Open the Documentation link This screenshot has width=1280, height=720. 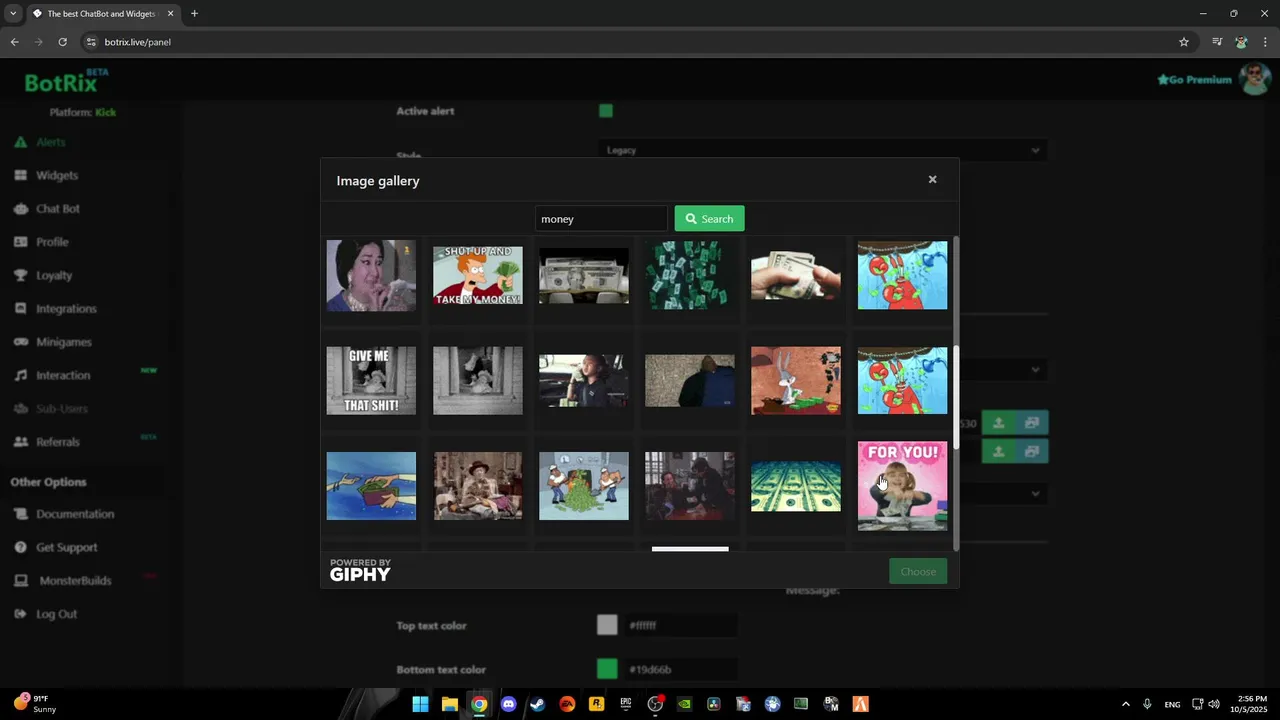pos(75,514)
